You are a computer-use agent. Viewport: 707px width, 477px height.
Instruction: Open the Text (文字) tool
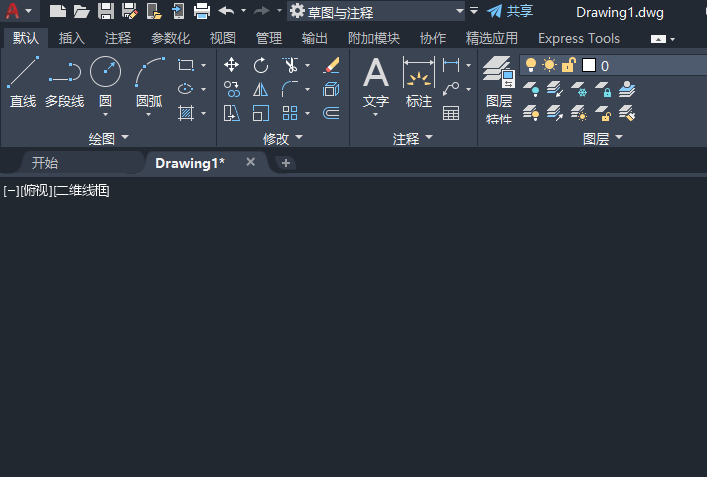[376, 81]
